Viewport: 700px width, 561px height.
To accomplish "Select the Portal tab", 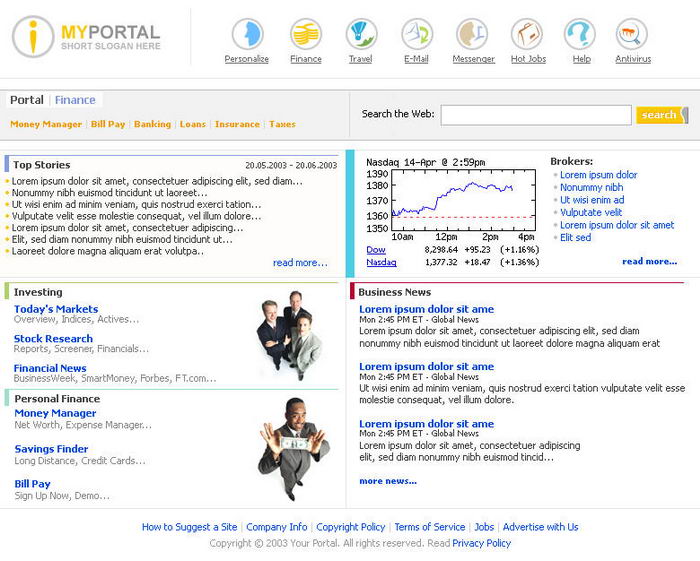I will point(27,100).
